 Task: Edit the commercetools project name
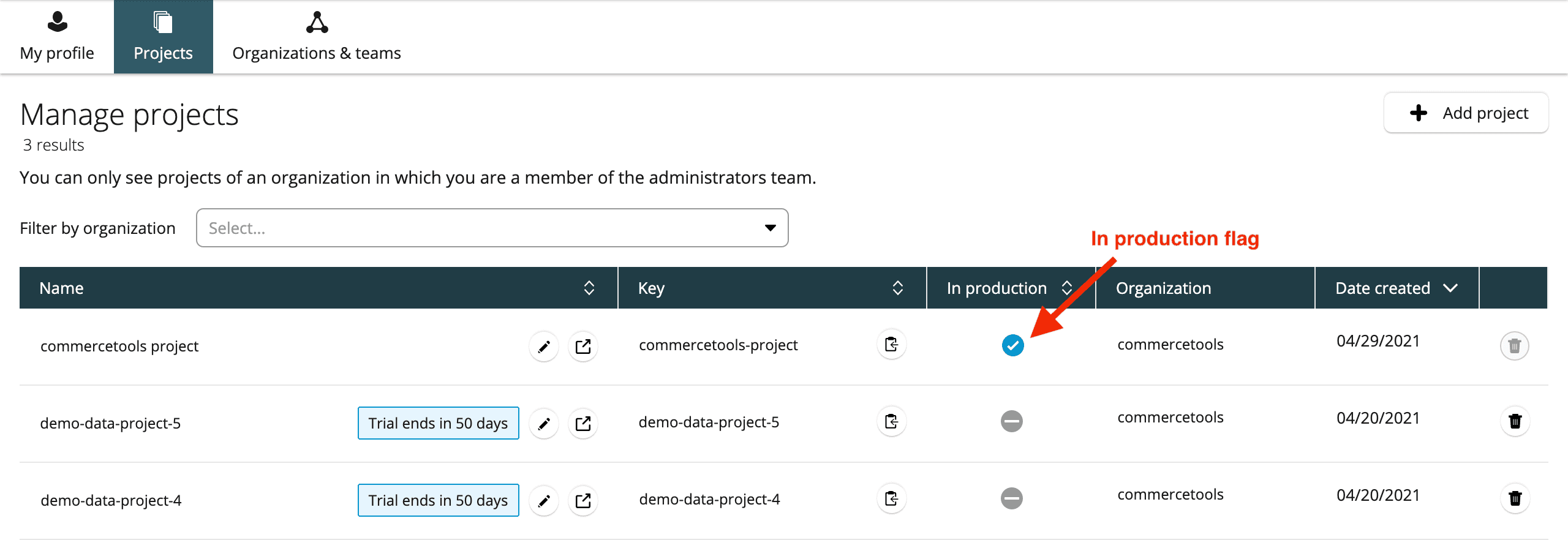(x=543, y=347)
